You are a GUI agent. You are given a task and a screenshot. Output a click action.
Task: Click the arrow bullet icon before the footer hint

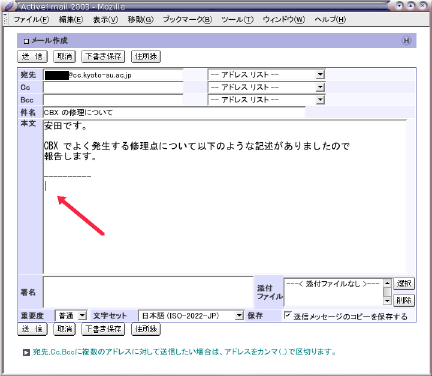tap(26, 352)
